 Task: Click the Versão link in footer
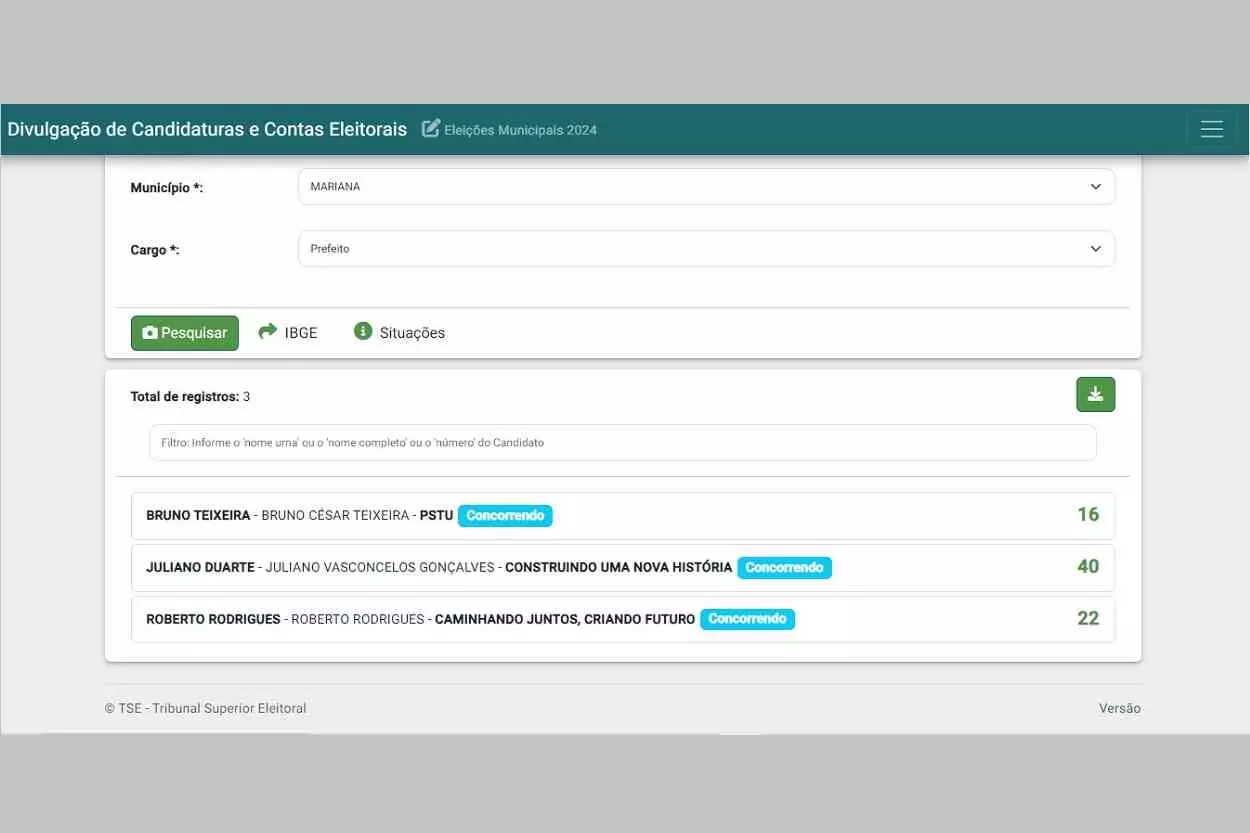tap(1119, 708)
